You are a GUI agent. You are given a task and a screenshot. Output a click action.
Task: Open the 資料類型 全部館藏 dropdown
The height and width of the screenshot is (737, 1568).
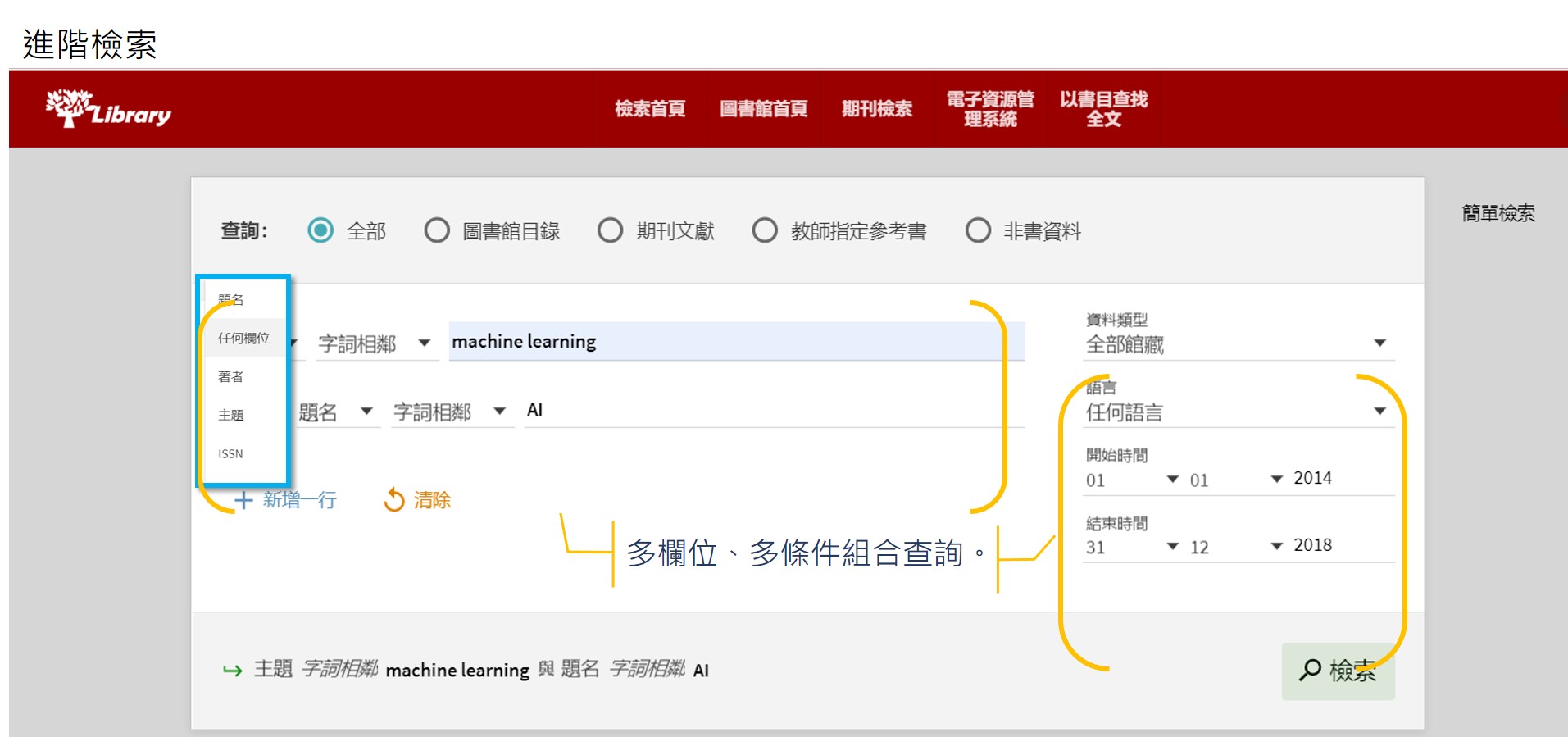point(1238,343)
